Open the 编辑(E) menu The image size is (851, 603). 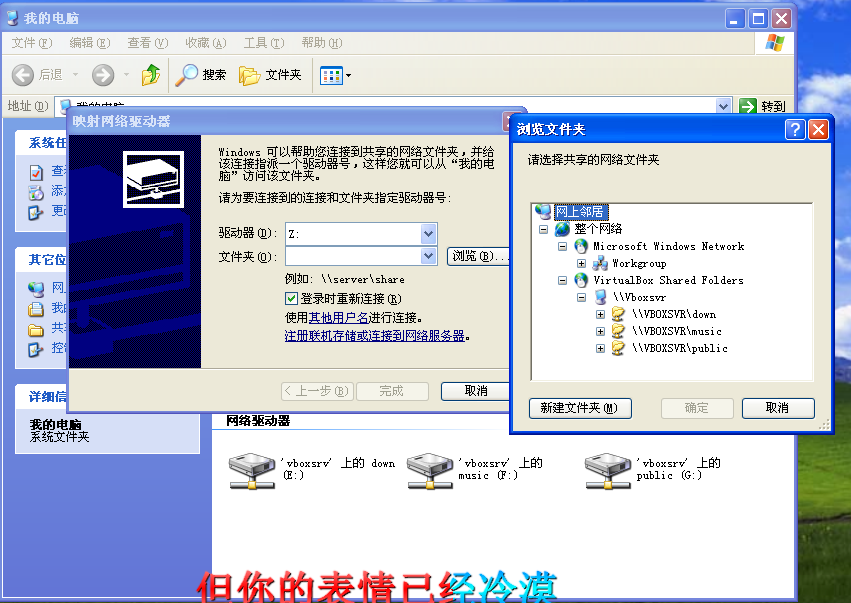coord(90,43)
